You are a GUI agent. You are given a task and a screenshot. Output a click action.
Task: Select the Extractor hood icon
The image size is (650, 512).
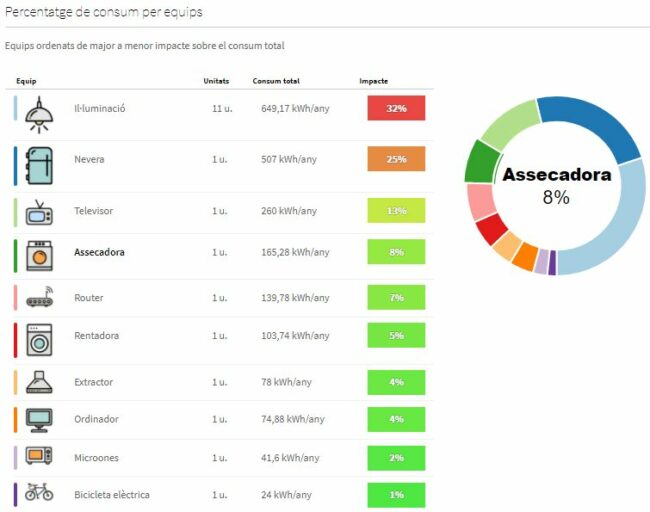[x=40, y=382]
